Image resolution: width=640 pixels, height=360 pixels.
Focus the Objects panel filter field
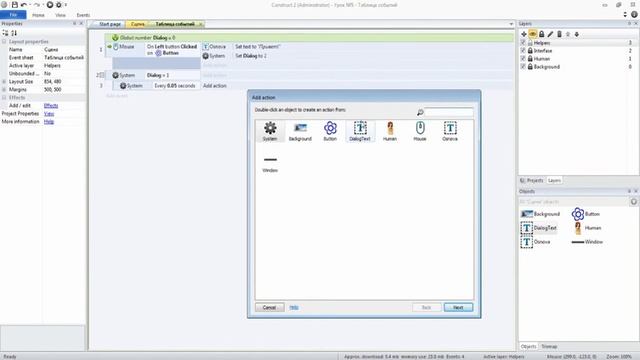pyautogui.click(x=573, y=202)
